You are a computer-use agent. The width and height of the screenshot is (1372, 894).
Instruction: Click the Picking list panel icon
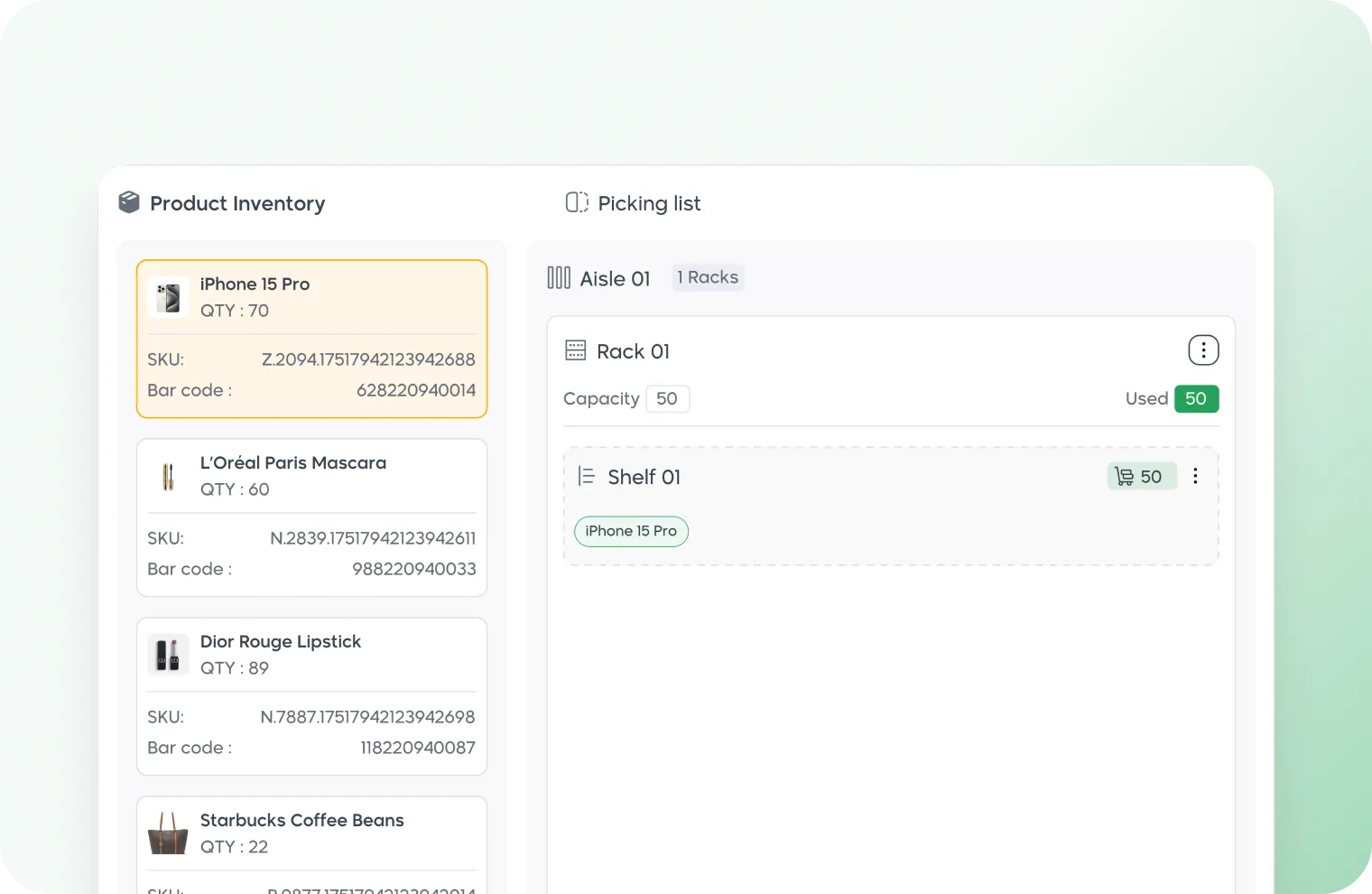coord(577,202)
